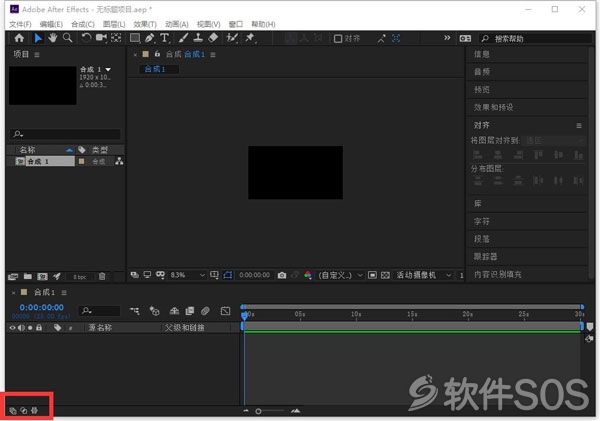Delete selected item with trash icon
The height and width of the screenshot is (421, 600).
click(x=102, y=276)
